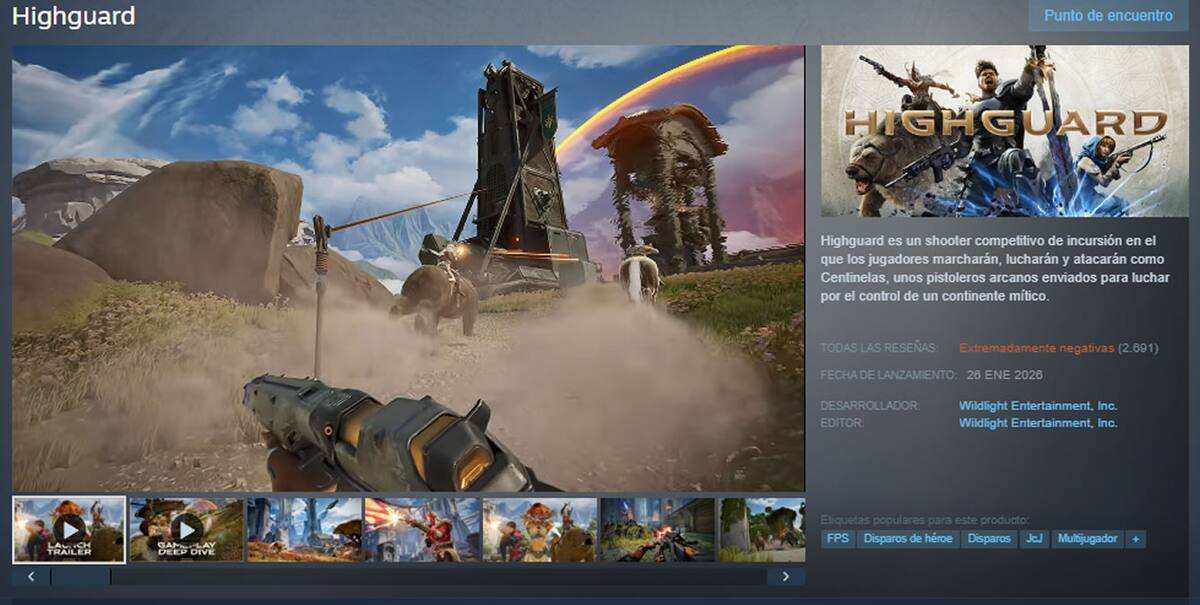The width and height of the screenshot is (1200, 605).
Task: Click the Highguard header capsule image
Action: coord(1005,130)
